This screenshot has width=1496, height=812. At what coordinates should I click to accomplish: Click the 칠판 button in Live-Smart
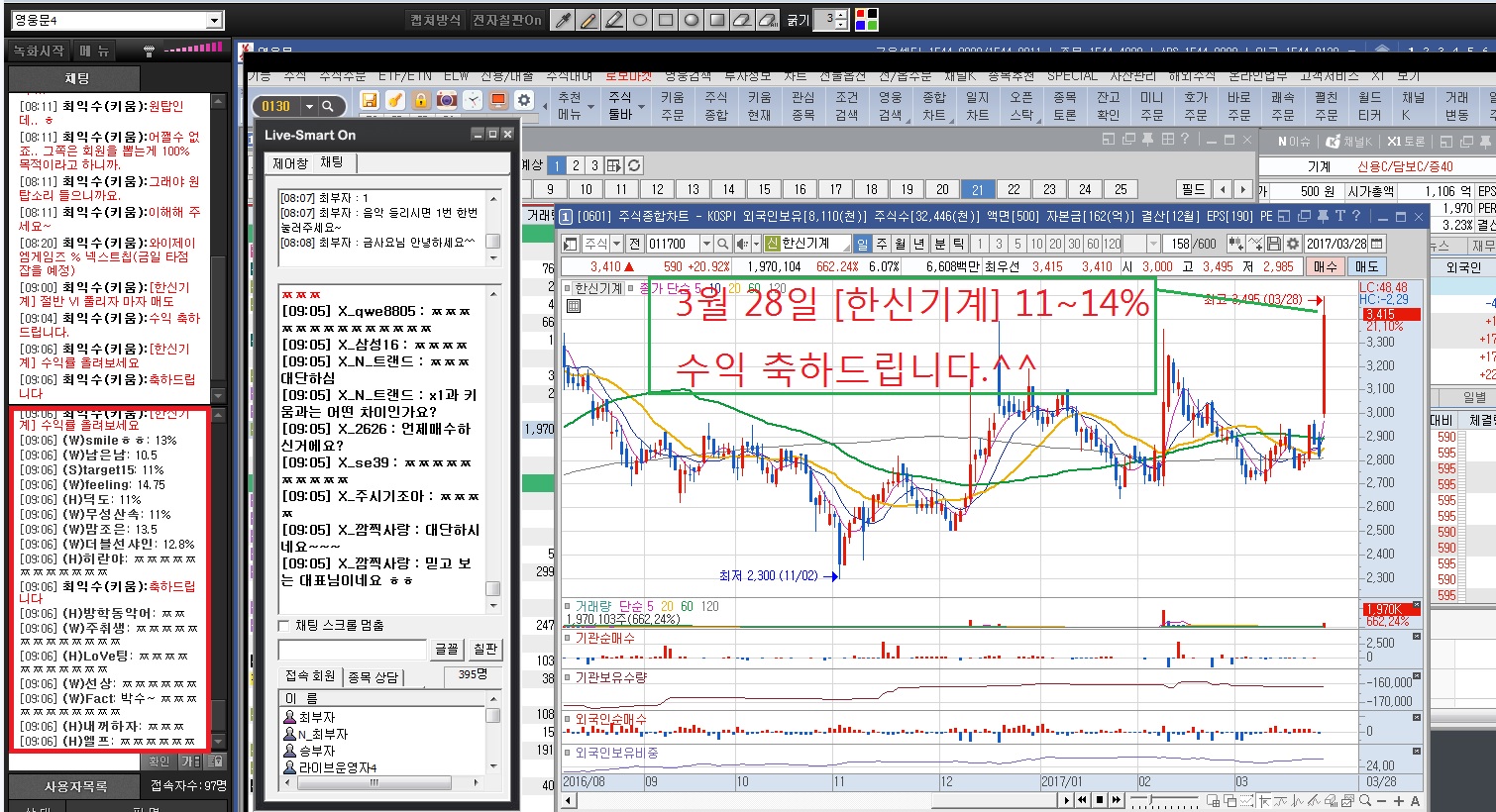484,649
